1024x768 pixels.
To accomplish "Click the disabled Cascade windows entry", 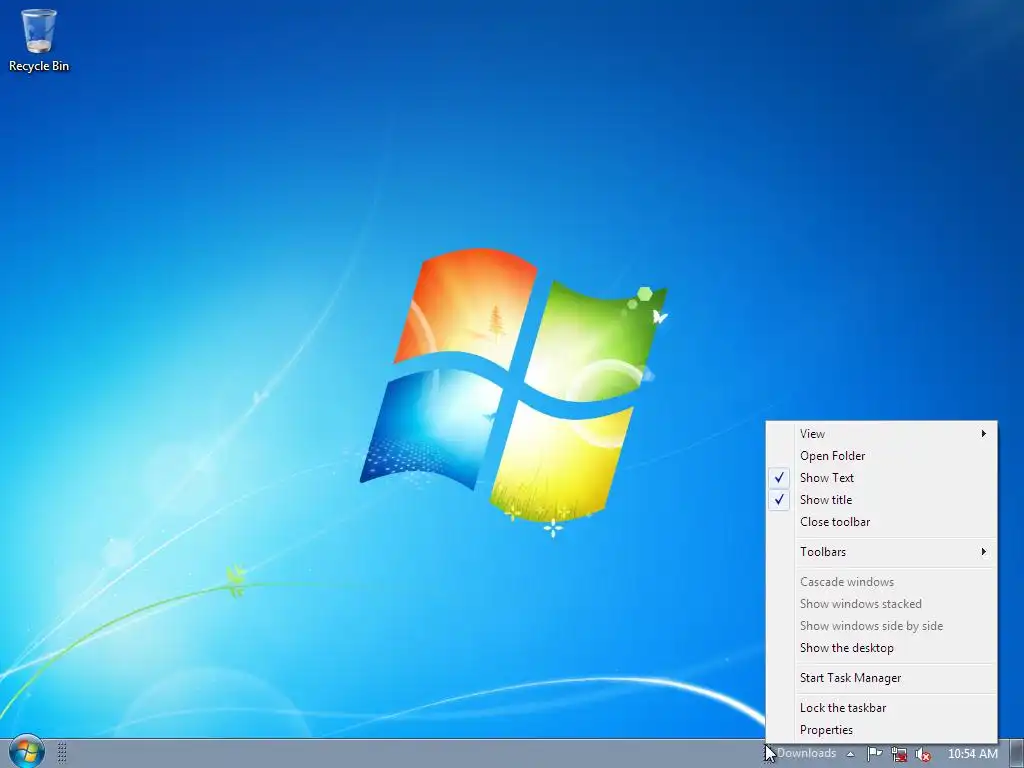I will pyautogui.click(x=881, y=582).
